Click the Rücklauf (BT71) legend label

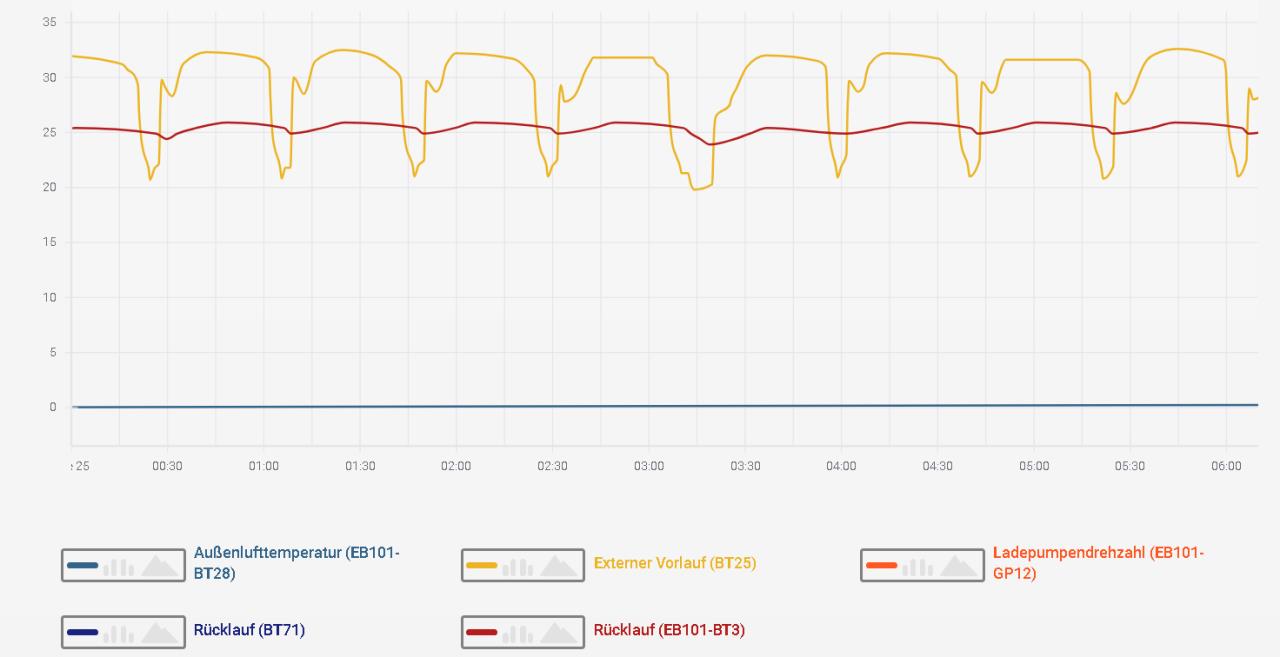point(249,630)
